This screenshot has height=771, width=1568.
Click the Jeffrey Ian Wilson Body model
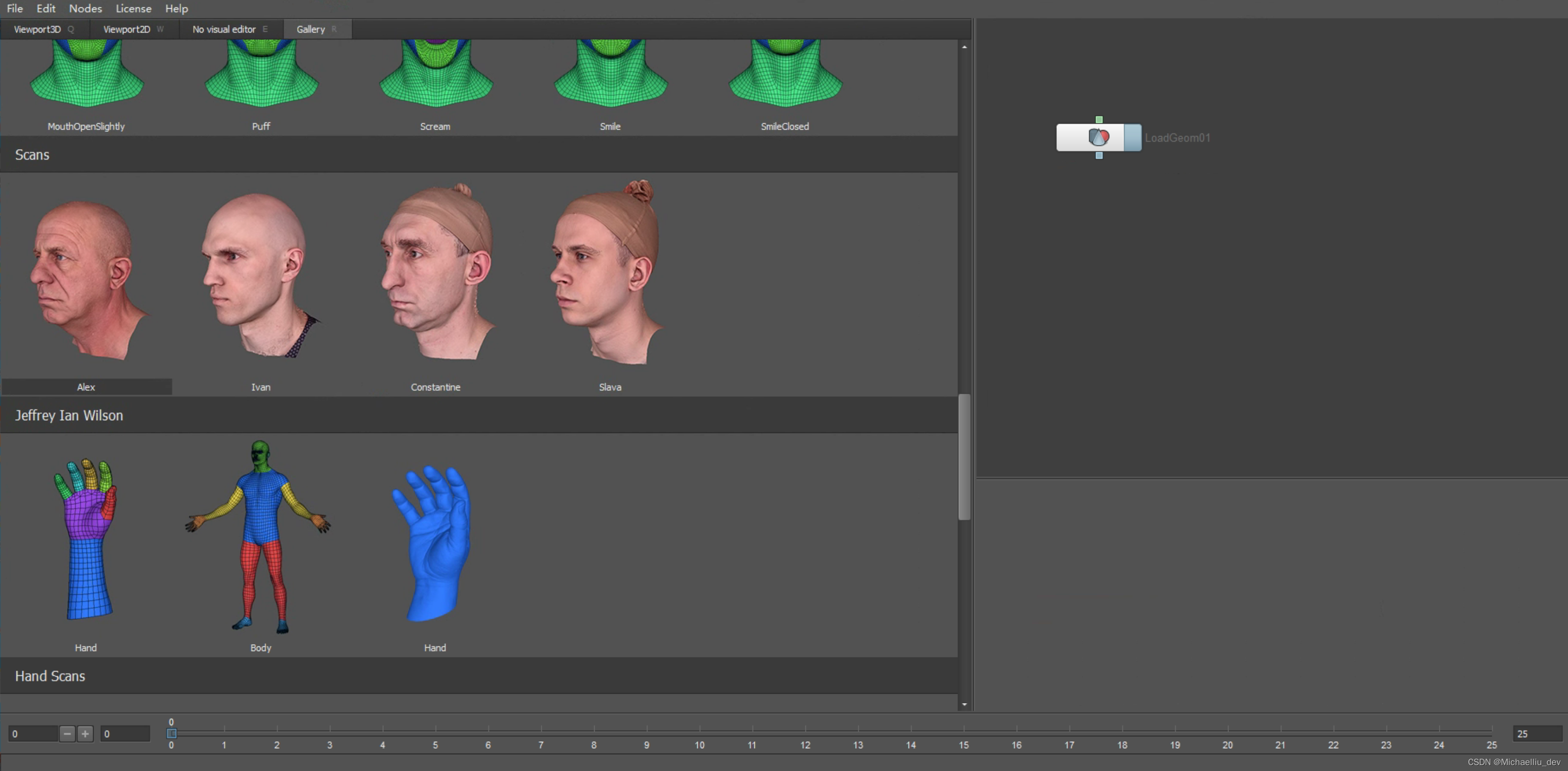pyautogui.click(x=260, y=540)
